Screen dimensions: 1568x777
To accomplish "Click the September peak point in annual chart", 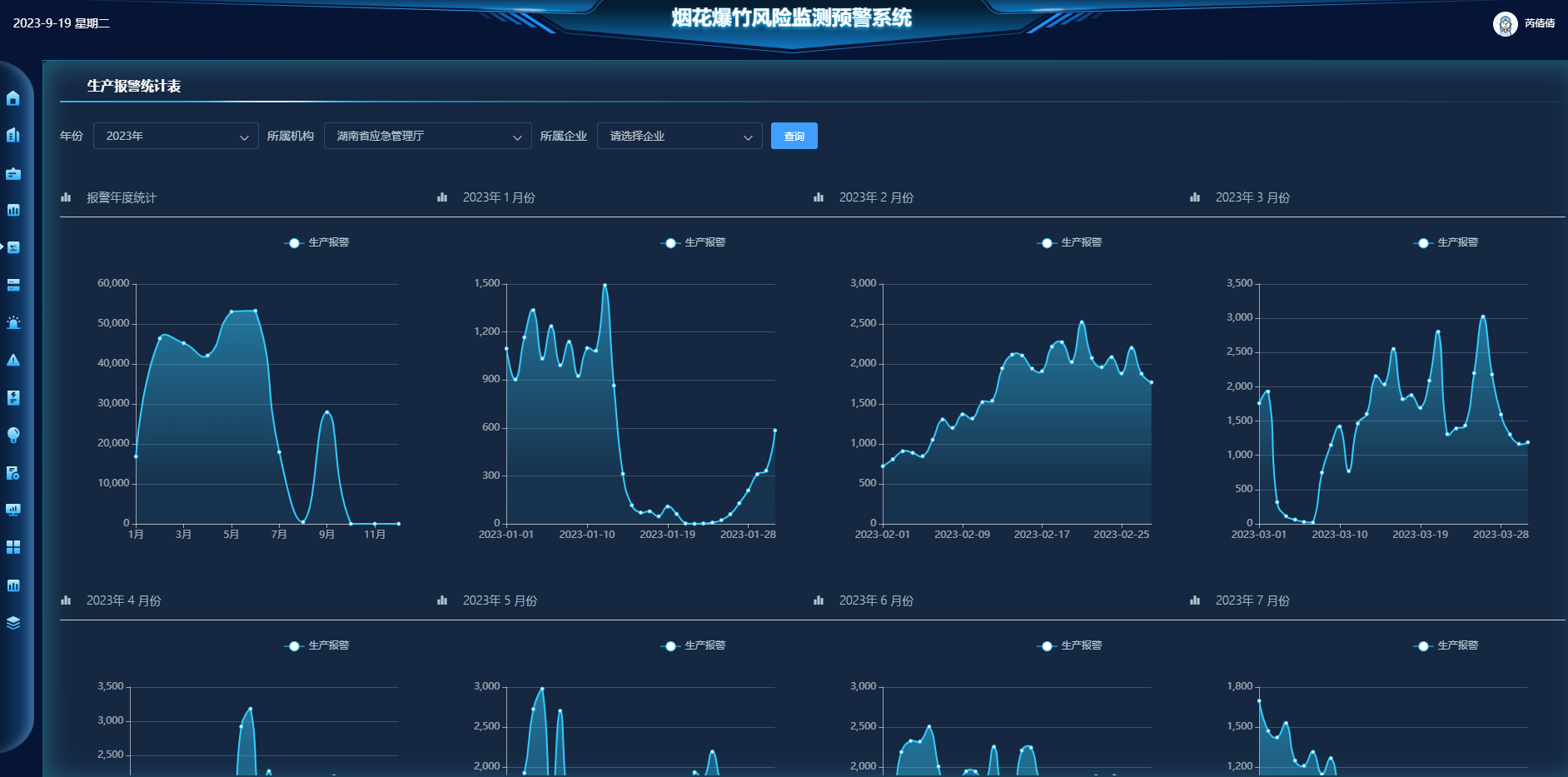I will coord(326,412).
